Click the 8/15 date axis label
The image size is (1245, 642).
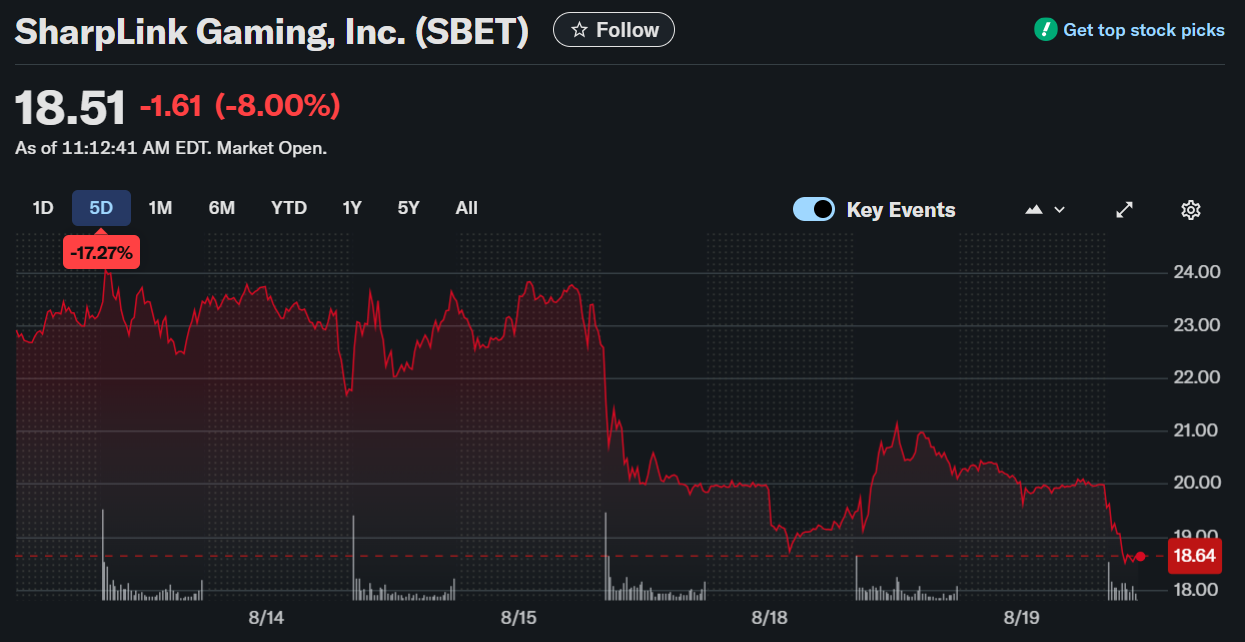(518, 618)
